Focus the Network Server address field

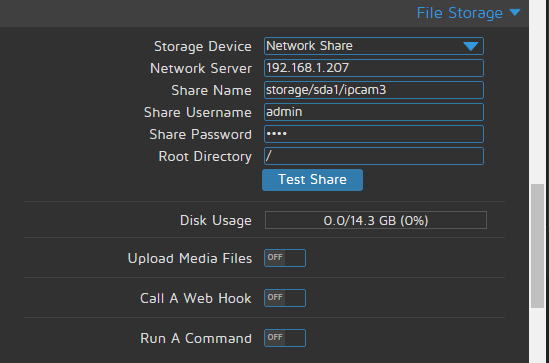point(374,68)
